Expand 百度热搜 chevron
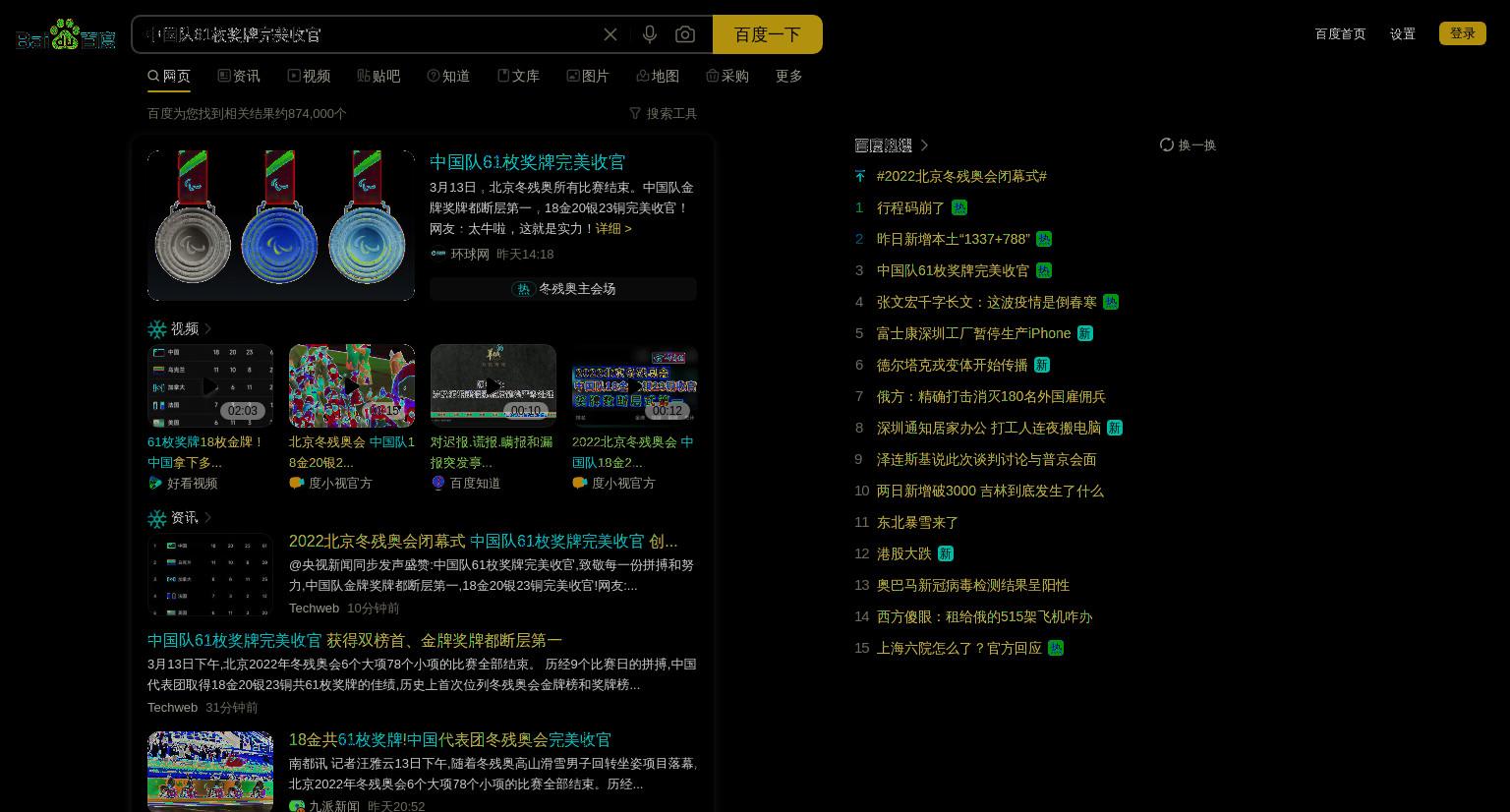This screenshot has height=812, width=1510. 924,145
